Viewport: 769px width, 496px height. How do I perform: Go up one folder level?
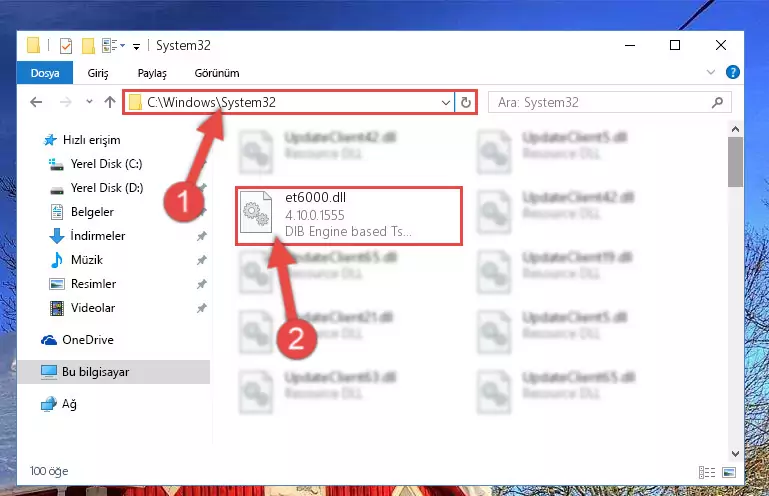pos(110,102)
